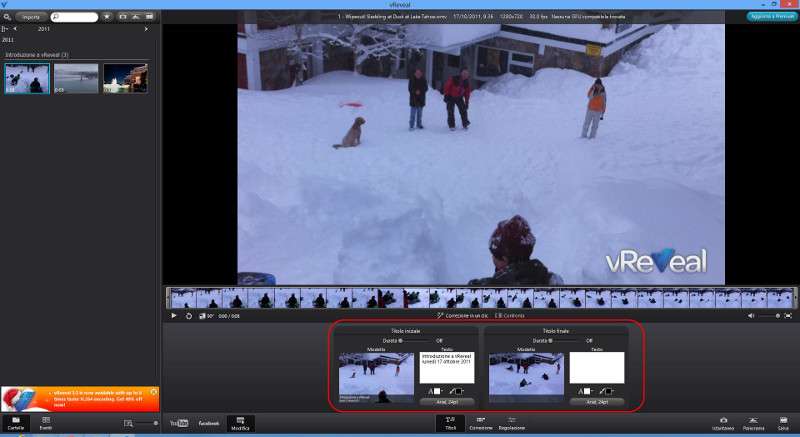Adjust the volume slider

coord(768,315)
